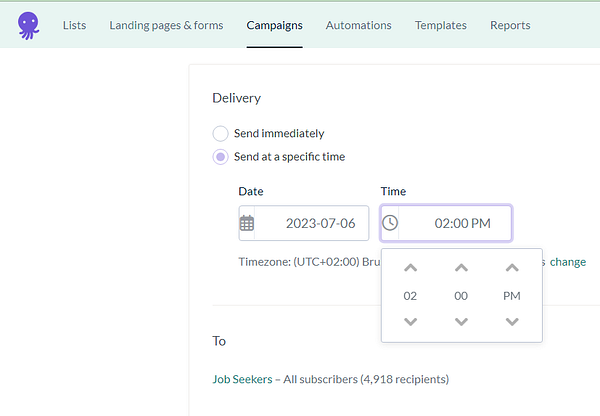Click the time field showing 02:00 PM

click(x=462, y=223)
